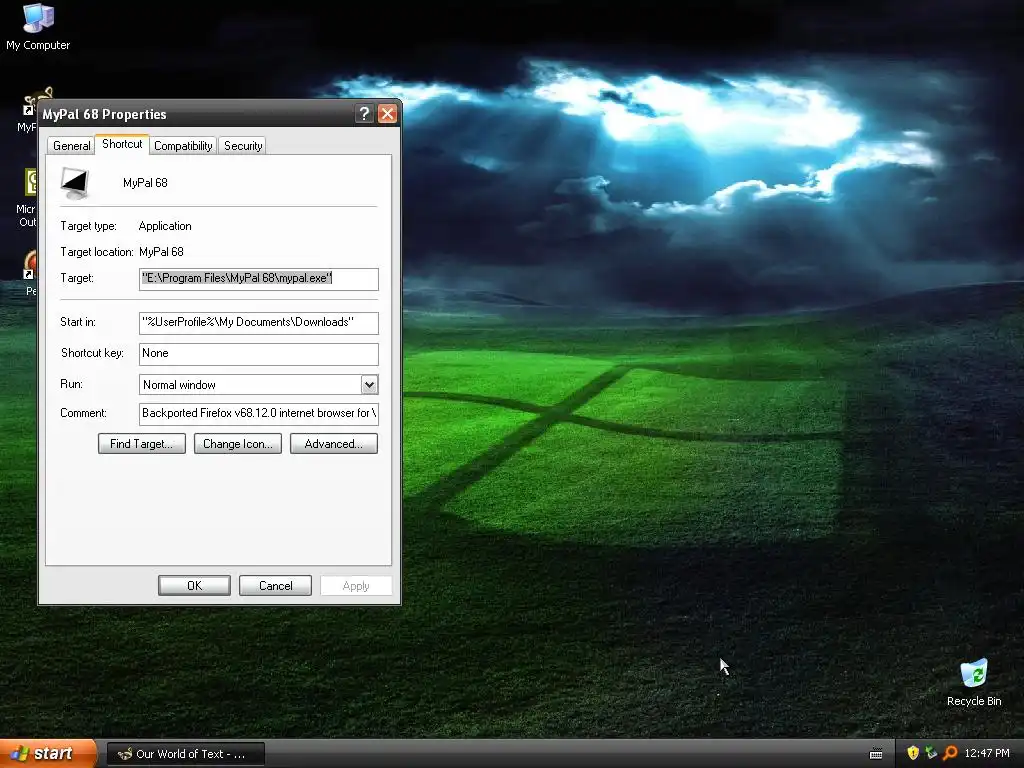Switch to Our World of Text taskbar window

tap(185, 754)
